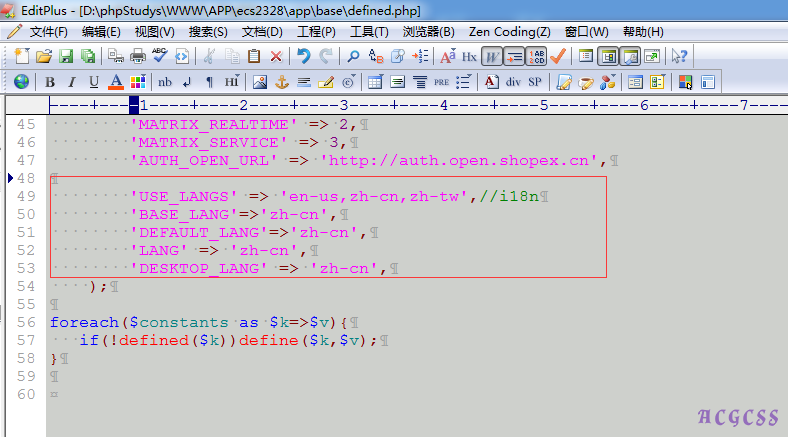Open the Zen Coding(Z) menu
This screenshot has width=788, height=437.
pyautogui.click(x=509, y=31)
